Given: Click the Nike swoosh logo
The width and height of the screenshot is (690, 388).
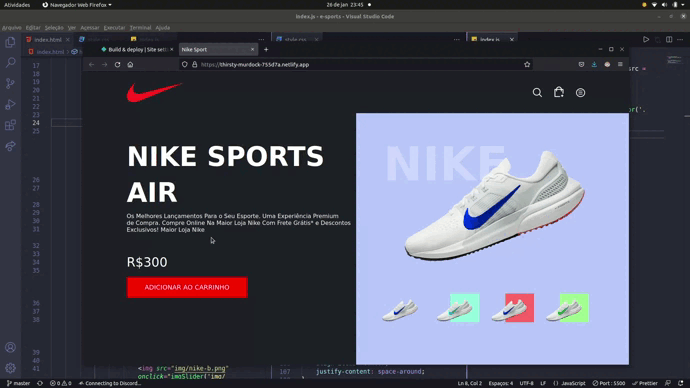Looking at the screenshot, I should 154,92.
